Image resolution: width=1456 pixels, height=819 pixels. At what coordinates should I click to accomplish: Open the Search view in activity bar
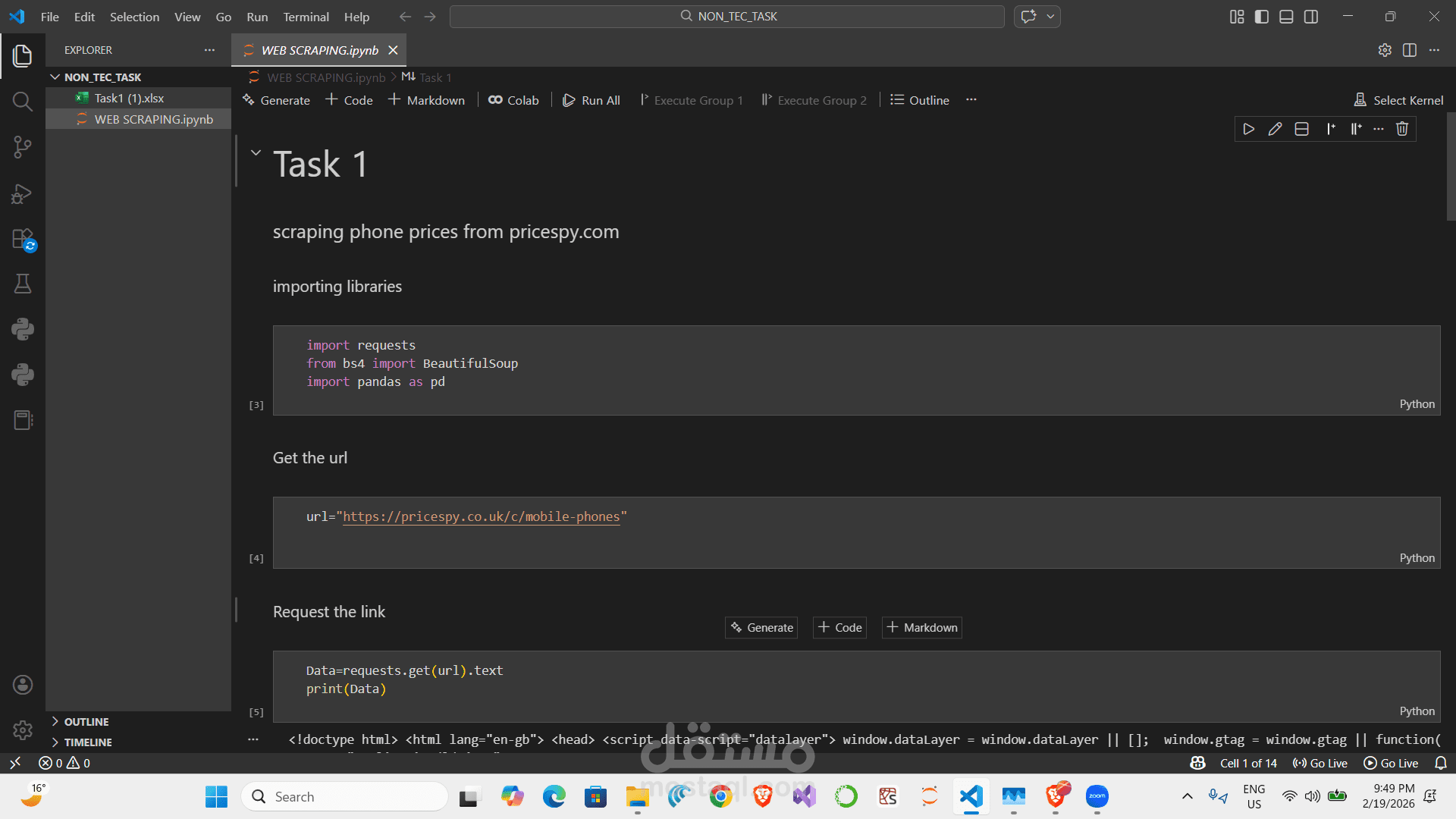click(23, 102)
